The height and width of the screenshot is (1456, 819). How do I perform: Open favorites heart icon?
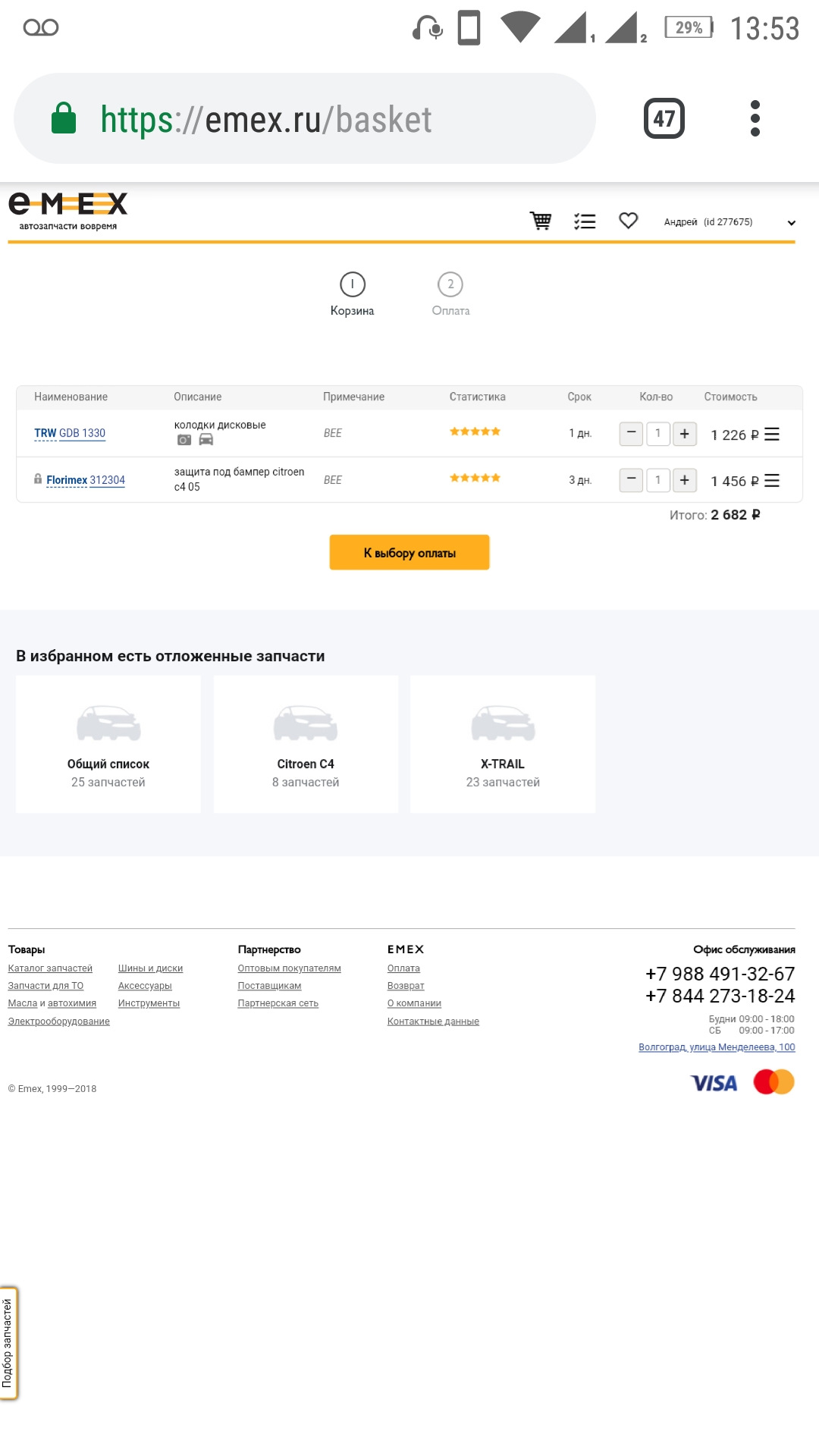pyautogui.click(x=628, y=221)
